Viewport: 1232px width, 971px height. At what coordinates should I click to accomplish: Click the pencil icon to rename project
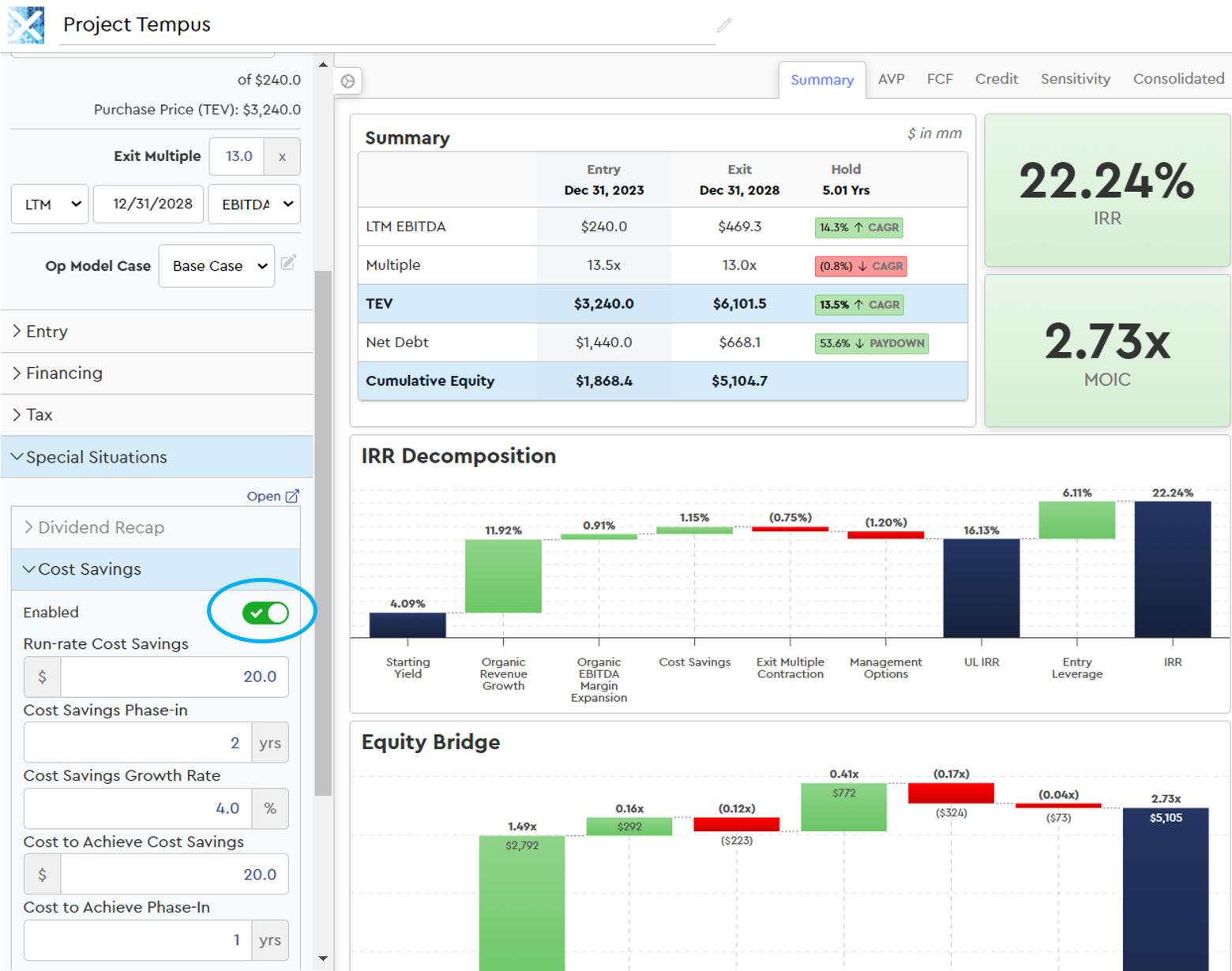[x=724, y=25]
